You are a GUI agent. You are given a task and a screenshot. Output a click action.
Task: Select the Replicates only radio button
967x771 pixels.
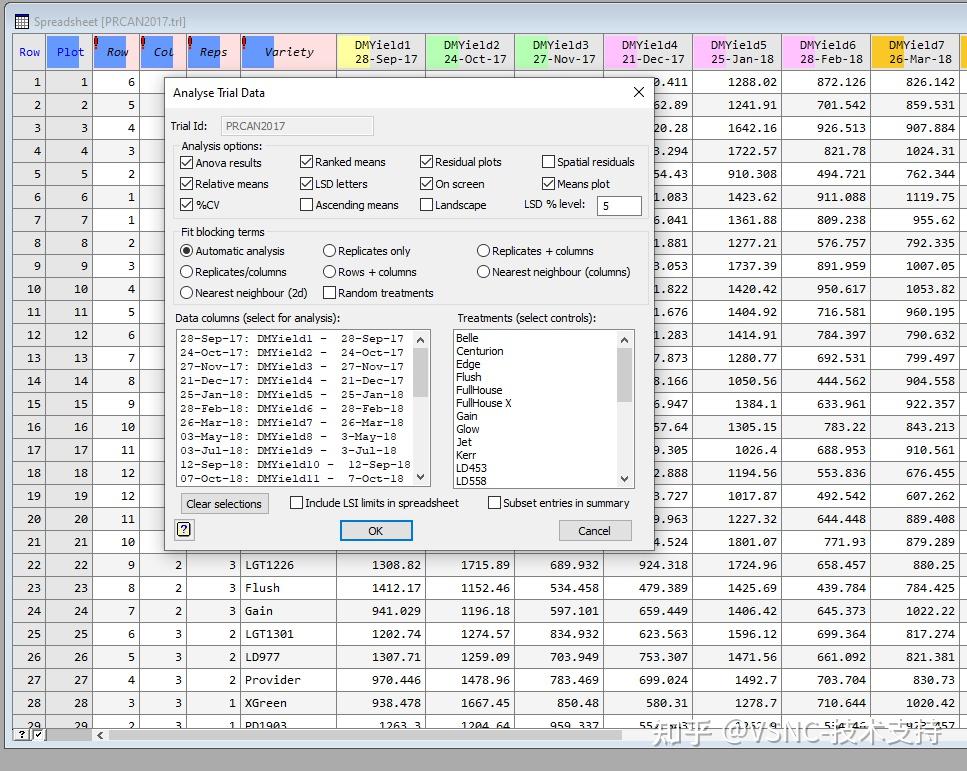tap(330, 250)
